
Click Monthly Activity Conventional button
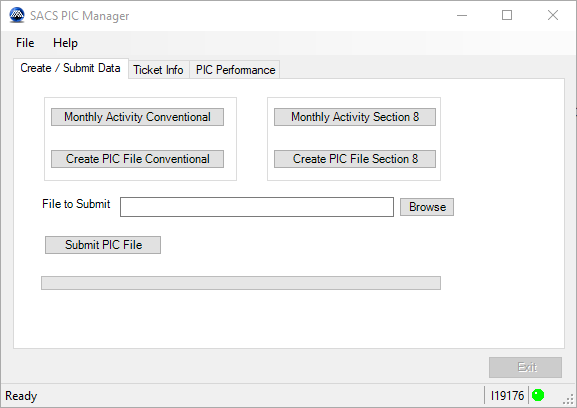coord(137,117)
